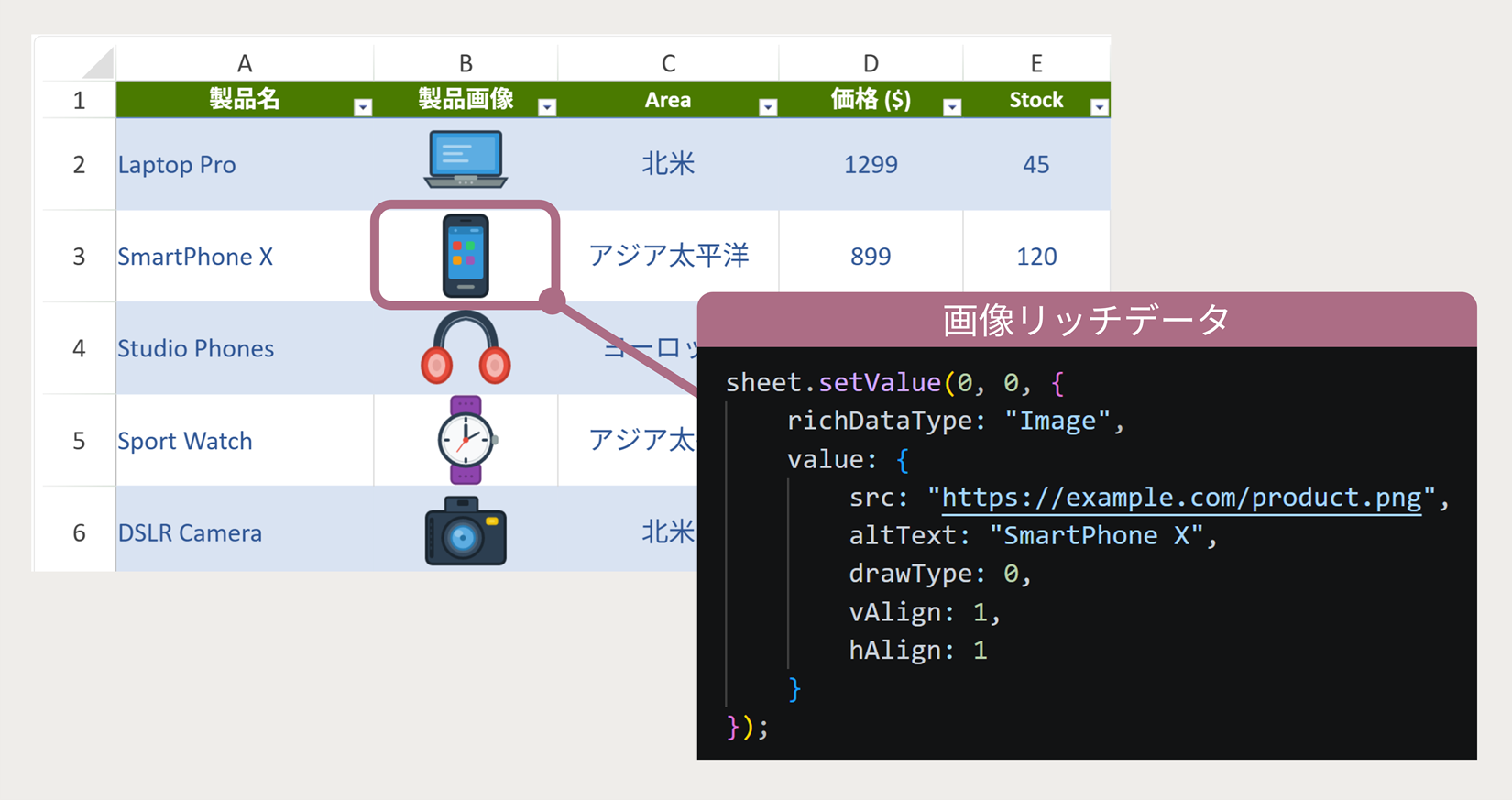Image resolution: width=1512 pixels, height=800 pixels.
Task: Click the Sport Watch cell
Action: click(245, 440)
